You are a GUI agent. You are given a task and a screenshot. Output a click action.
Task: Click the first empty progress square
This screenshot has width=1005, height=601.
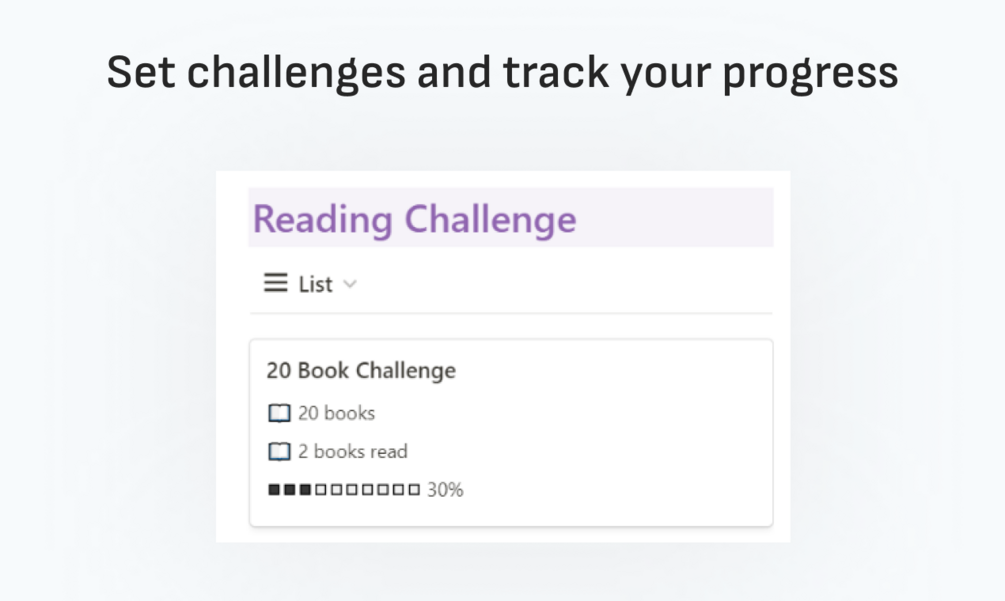coord(321,490)
